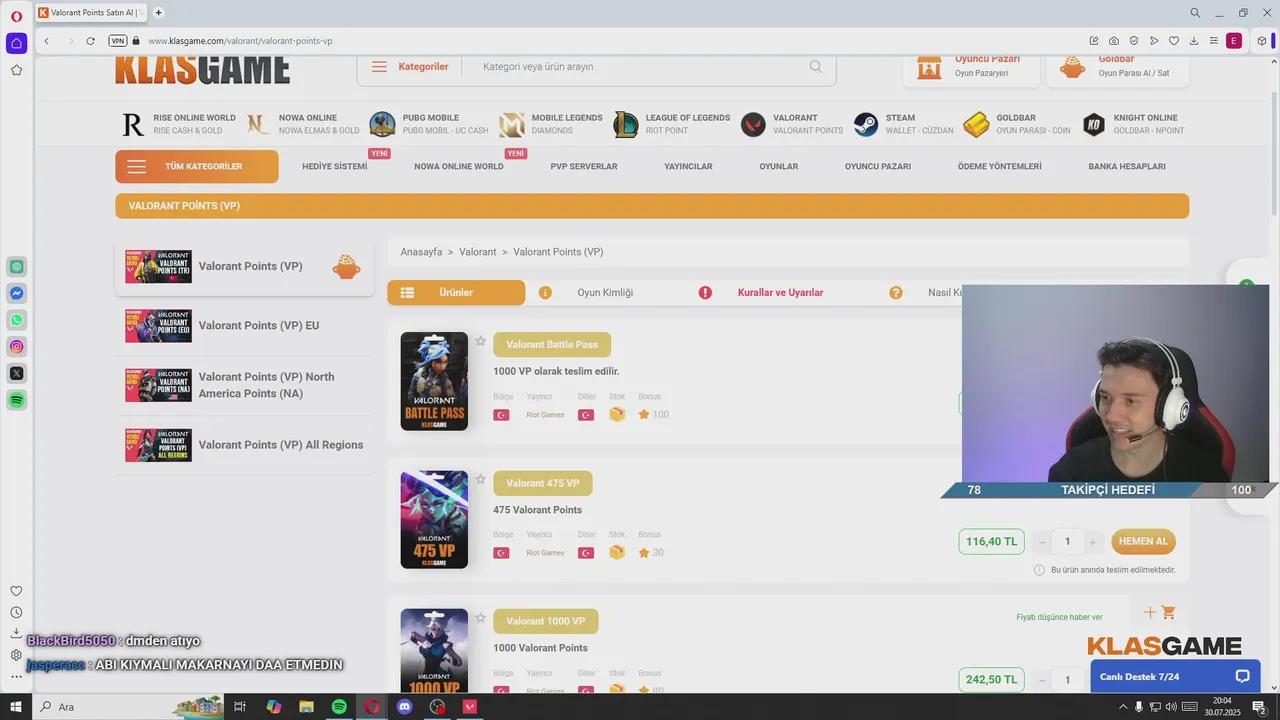Viewport: 1280px width, 720px height.
Task: Open Canlı Destek 7/24 chat
Action: (x=1175, y=677)
